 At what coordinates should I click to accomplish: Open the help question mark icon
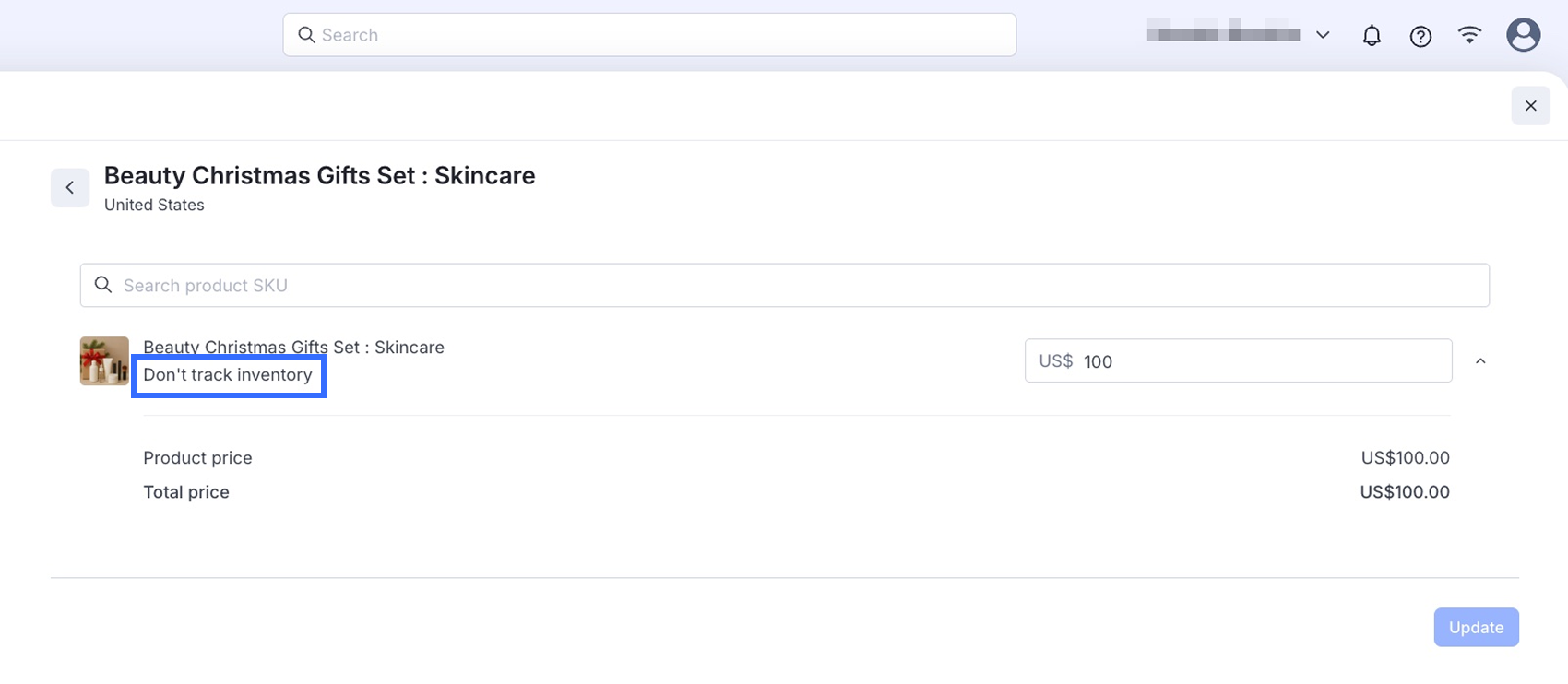pos(1420,36)
